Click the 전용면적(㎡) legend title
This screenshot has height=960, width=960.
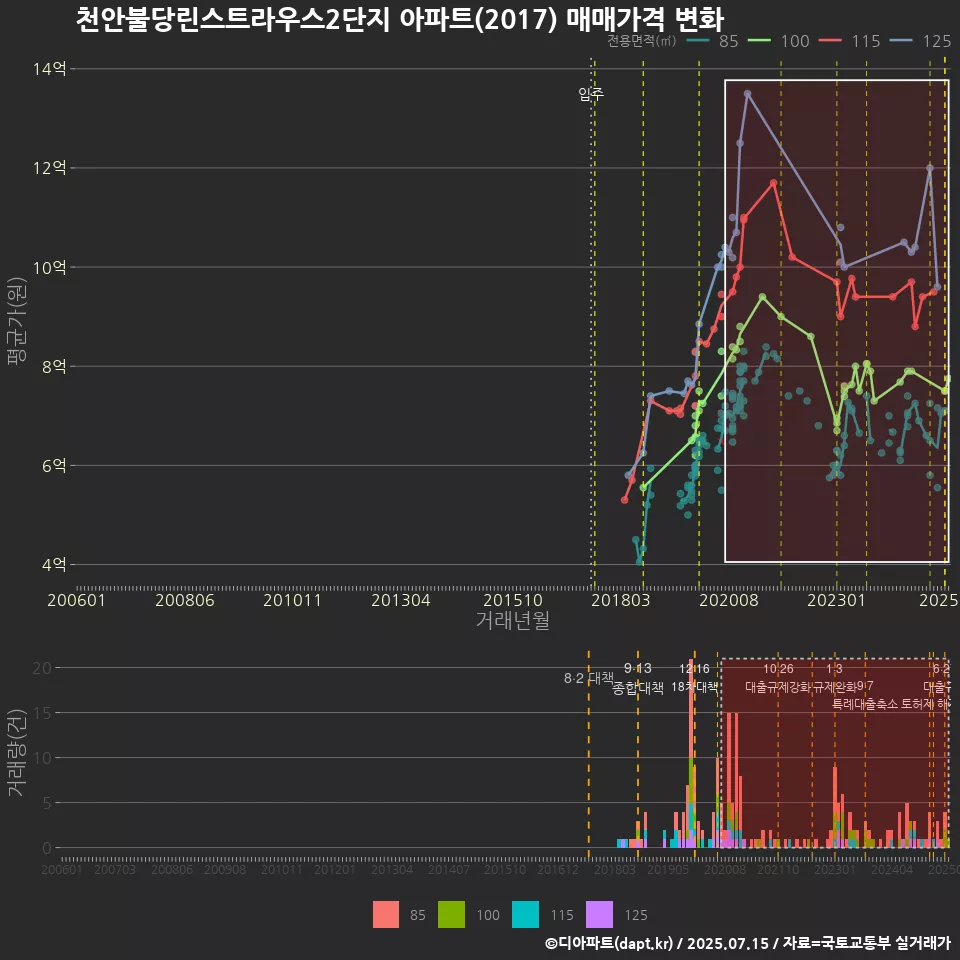click(x=642, y=41)
